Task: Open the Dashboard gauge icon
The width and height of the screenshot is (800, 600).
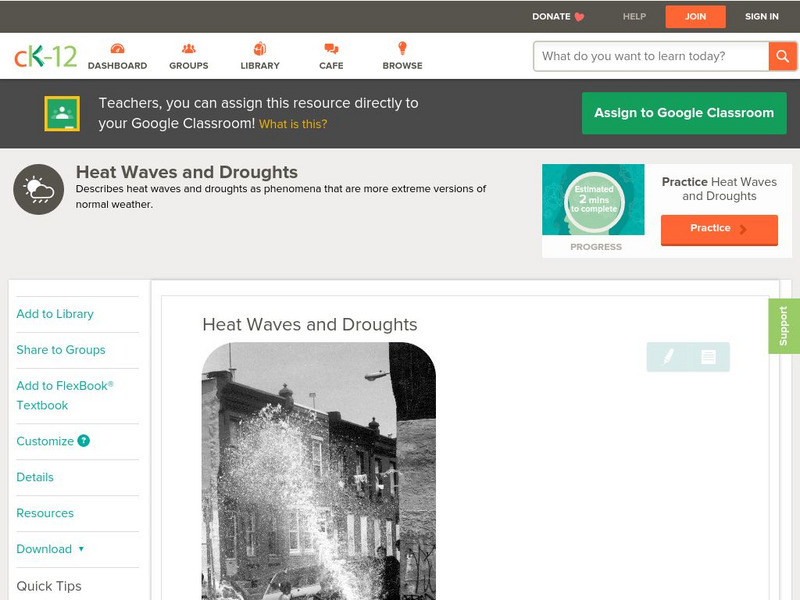Action: click(119, 47)
